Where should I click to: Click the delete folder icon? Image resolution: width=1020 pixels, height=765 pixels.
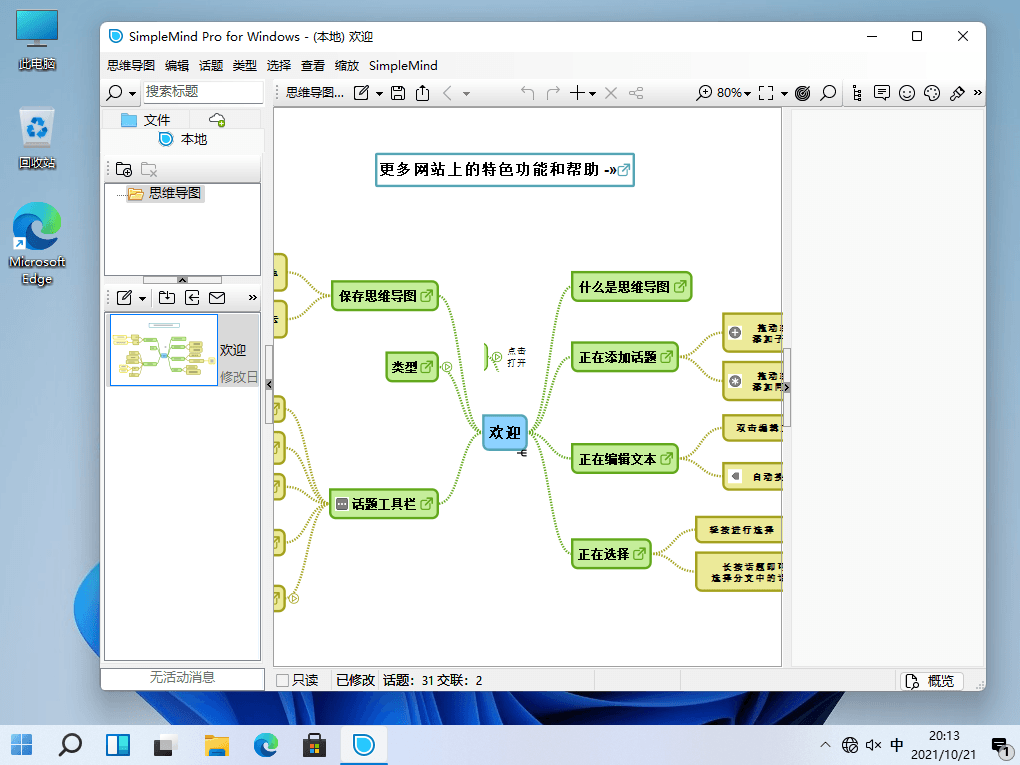click(149, 170)
